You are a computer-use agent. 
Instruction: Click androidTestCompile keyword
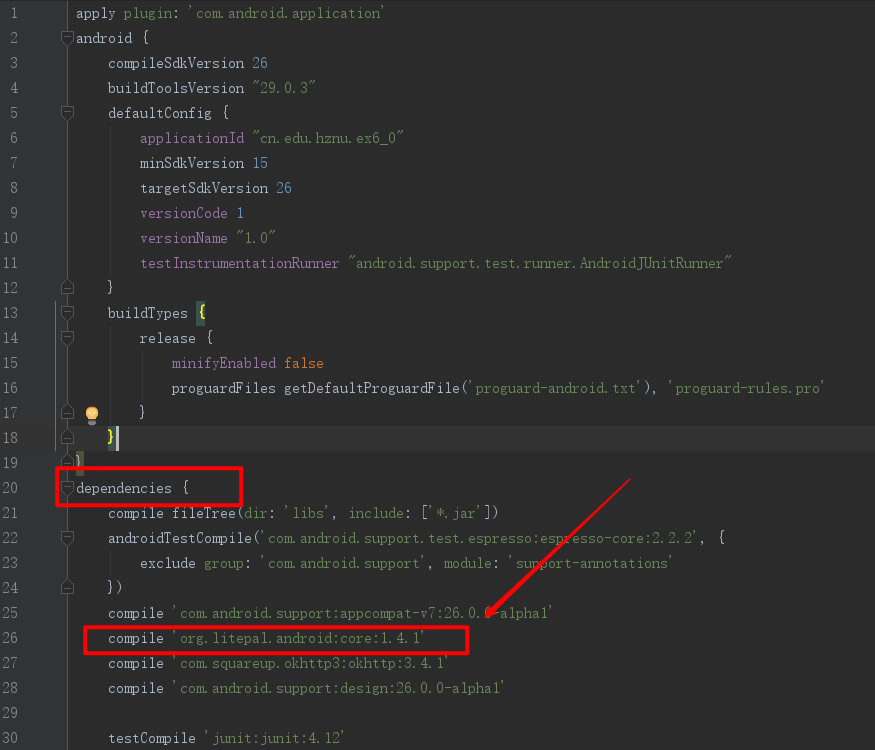[x=180, y=538]
